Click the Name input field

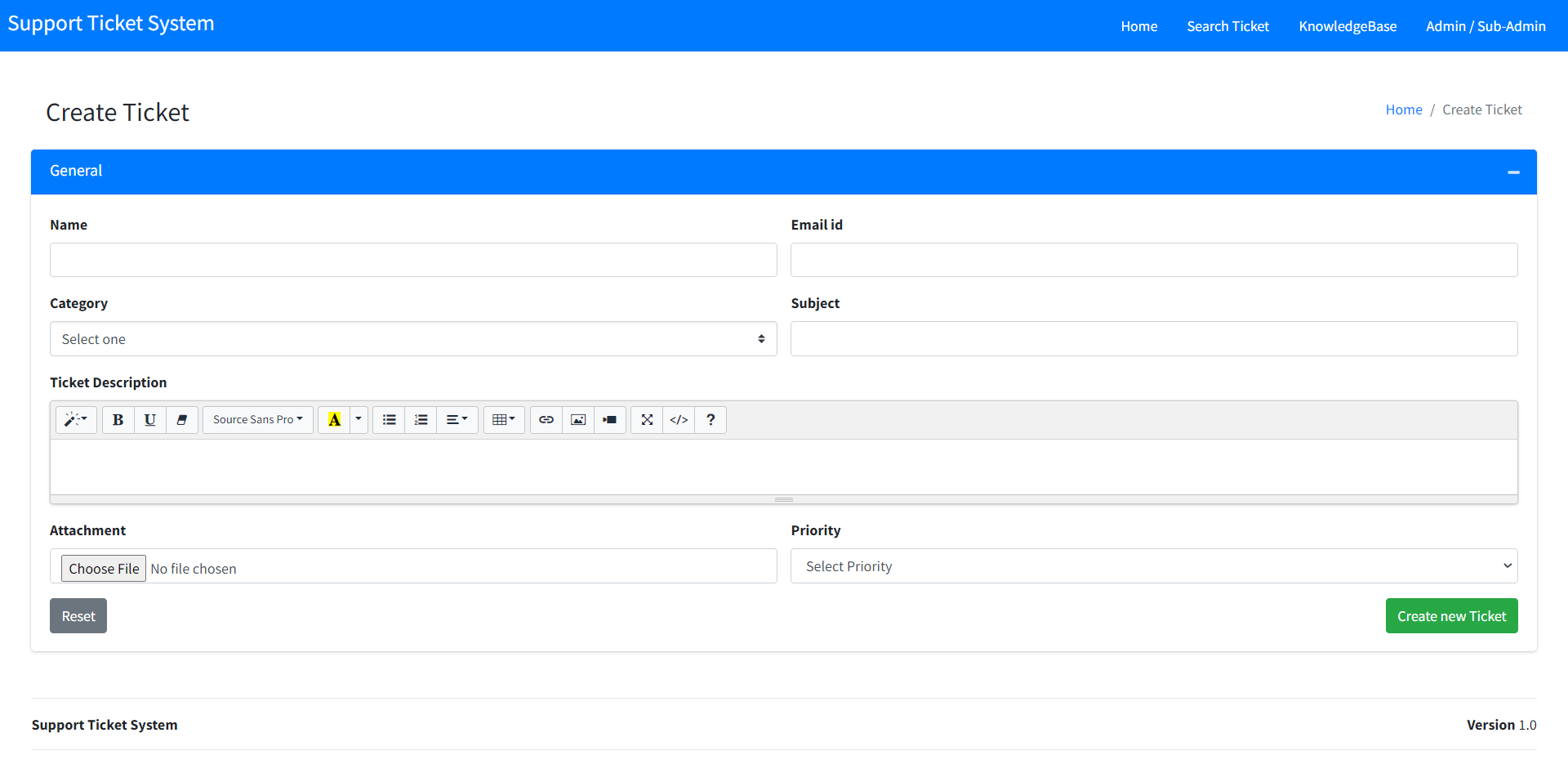[412, 259]
